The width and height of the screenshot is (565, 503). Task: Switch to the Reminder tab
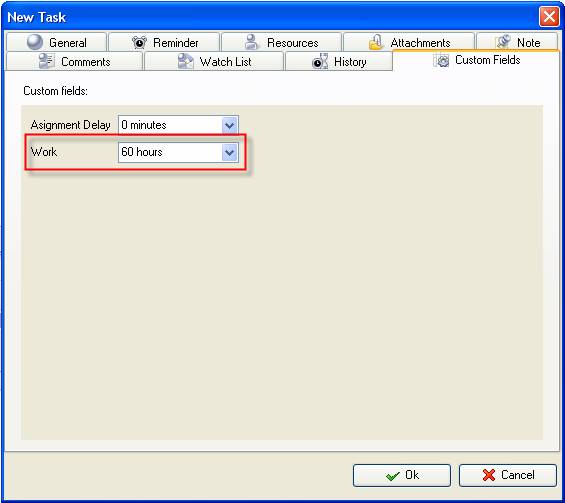click(x=164, y=42)
